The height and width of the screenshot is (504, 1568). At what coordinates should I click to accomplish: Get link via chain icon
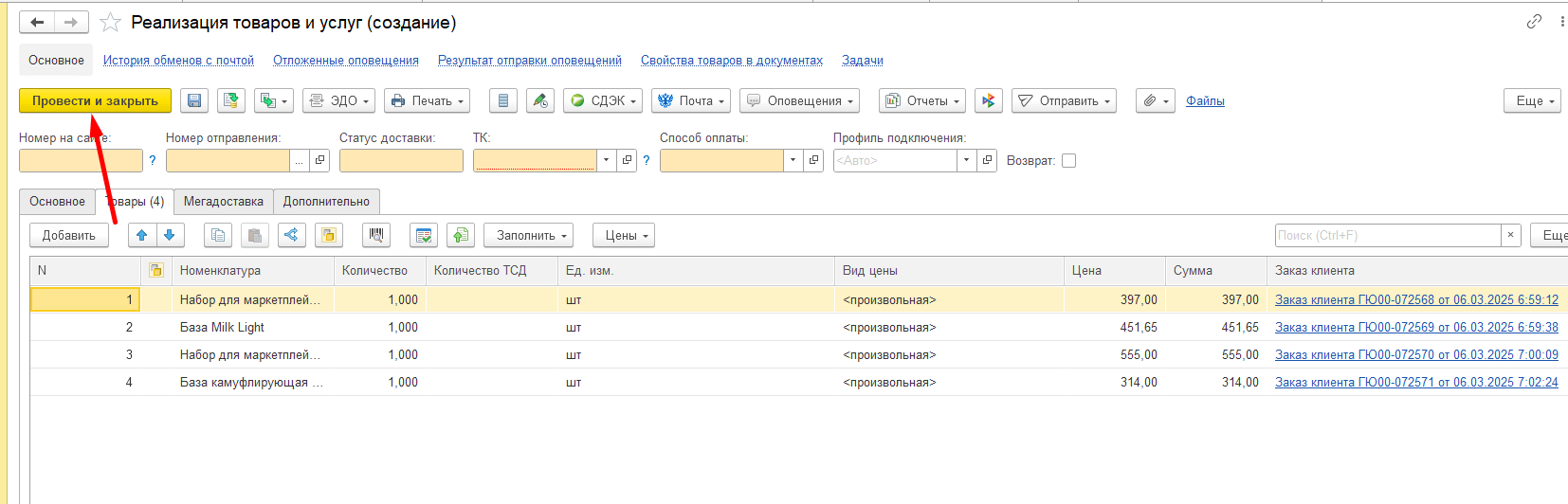pyautogui.click(x=1534, y=22)
